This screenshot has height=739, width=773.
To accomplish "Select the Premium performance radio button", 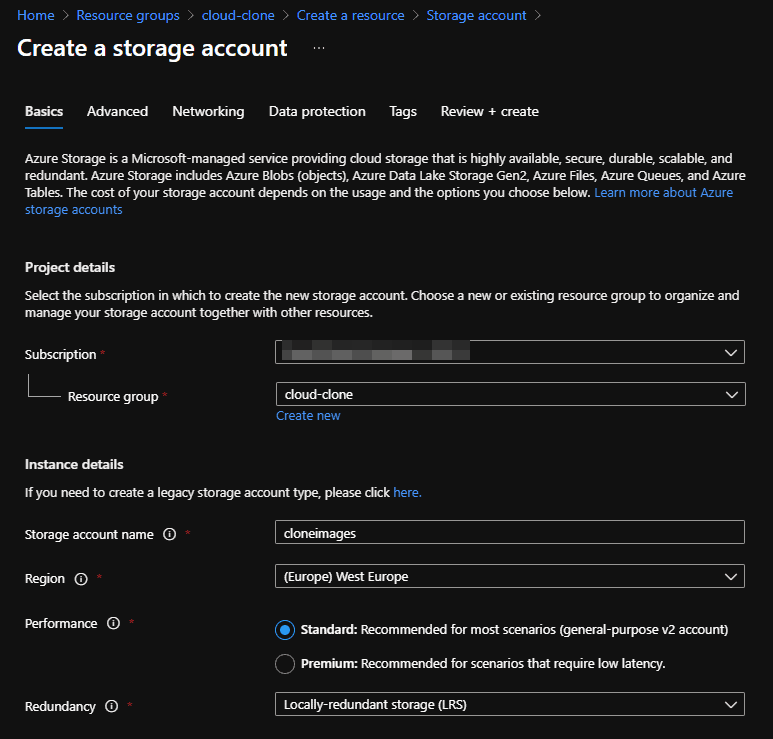I will pyautogui.click(x=285, y=663).
